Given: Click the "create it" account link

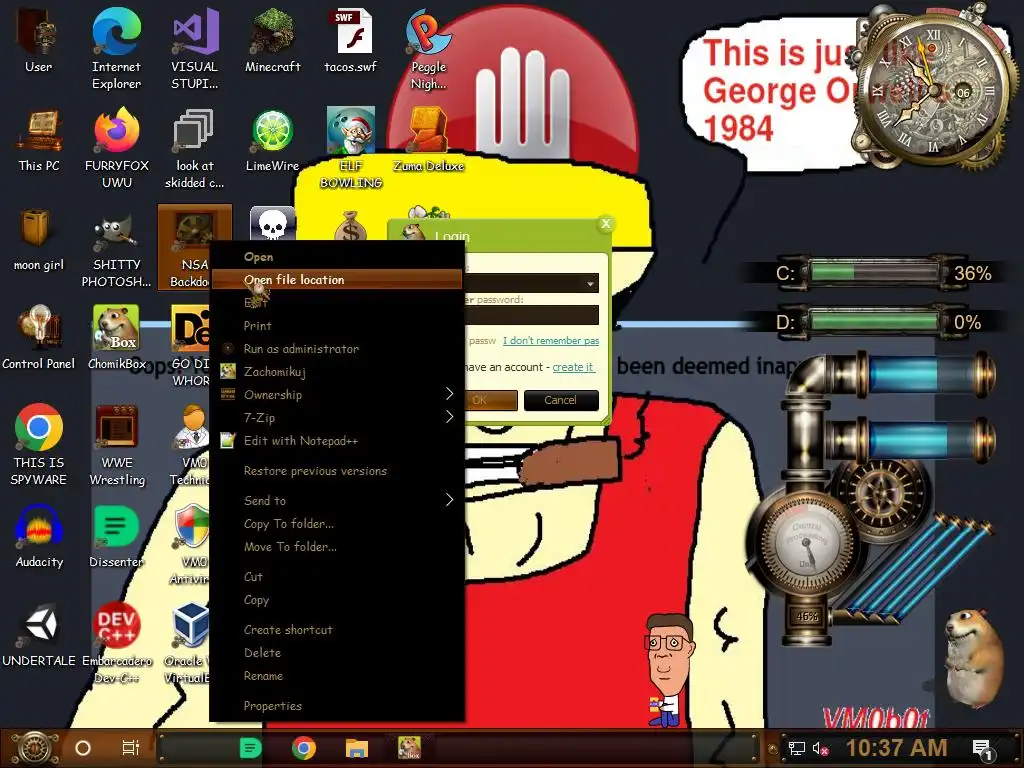Looking at the screenshot, I should coord(573,367).
